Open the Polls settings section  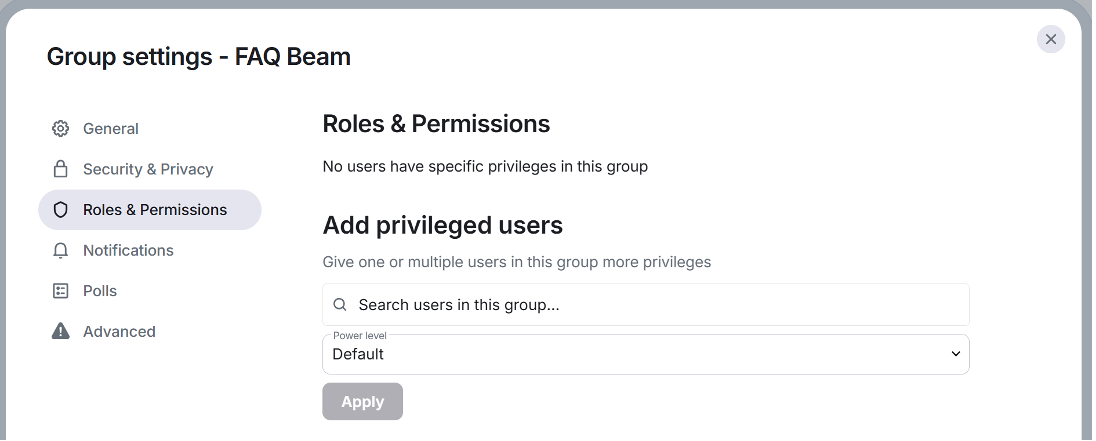click(100, 291)
